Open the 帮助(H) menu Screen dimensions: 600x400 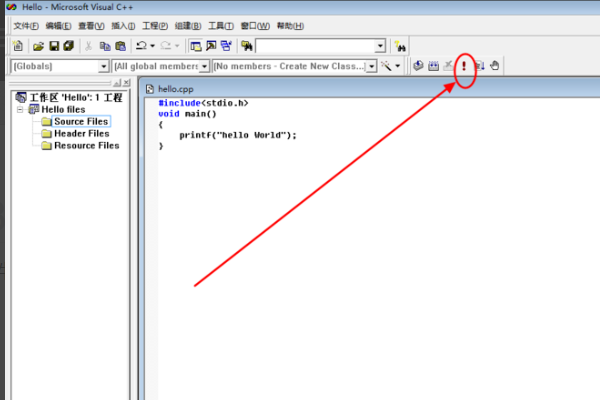click(x=290, y=26)
